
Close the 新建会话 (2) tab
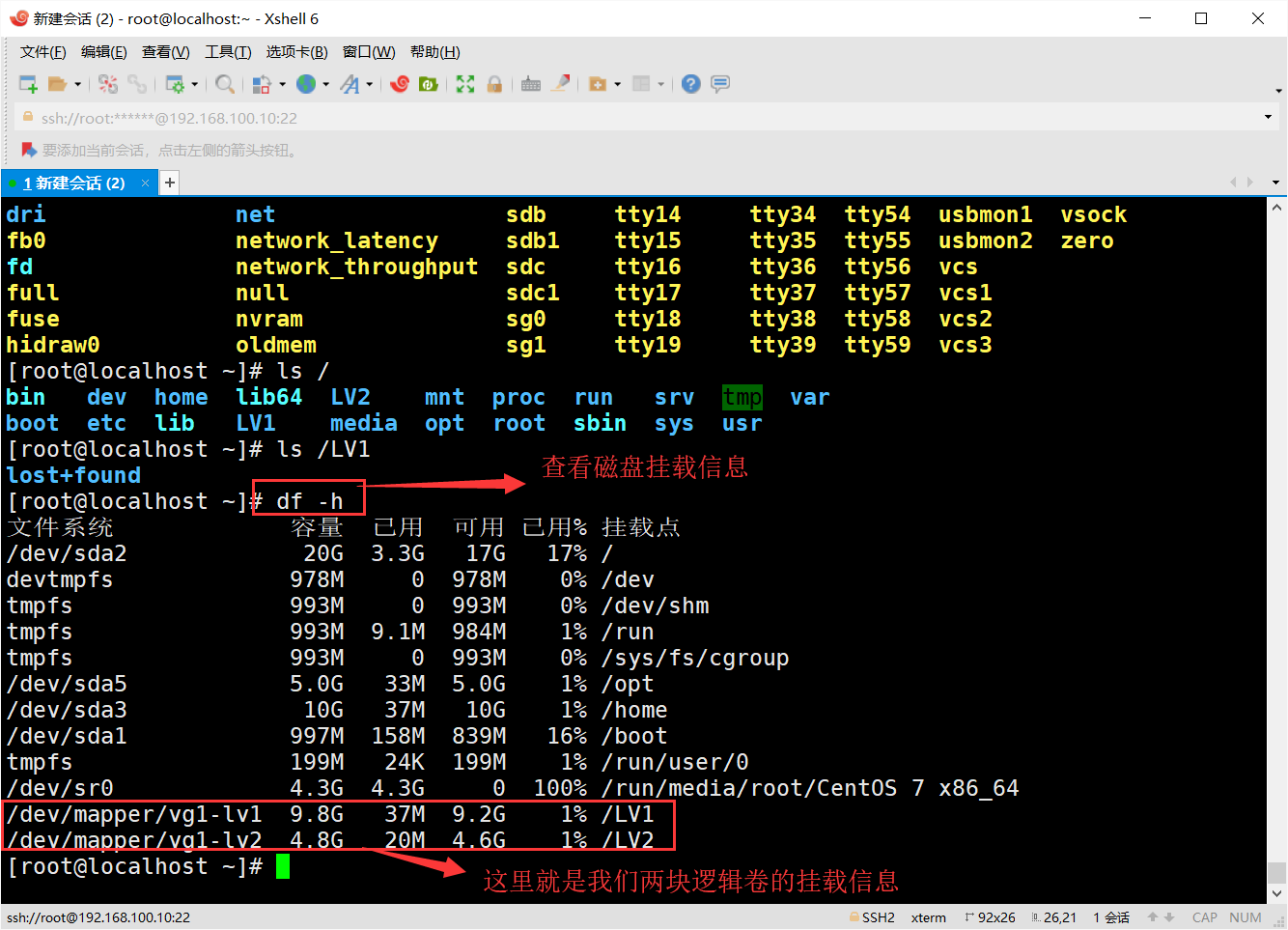145,183
